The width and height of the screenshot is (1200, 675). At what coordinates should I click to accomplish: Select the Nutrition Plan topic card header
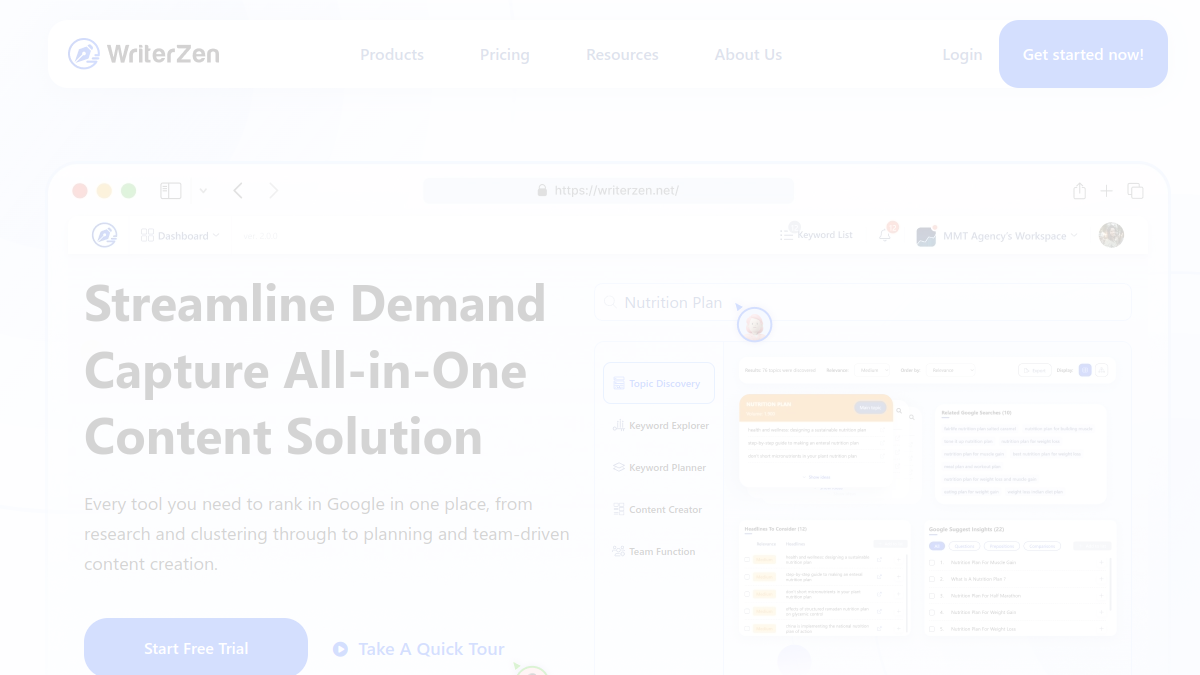[816, 408]
